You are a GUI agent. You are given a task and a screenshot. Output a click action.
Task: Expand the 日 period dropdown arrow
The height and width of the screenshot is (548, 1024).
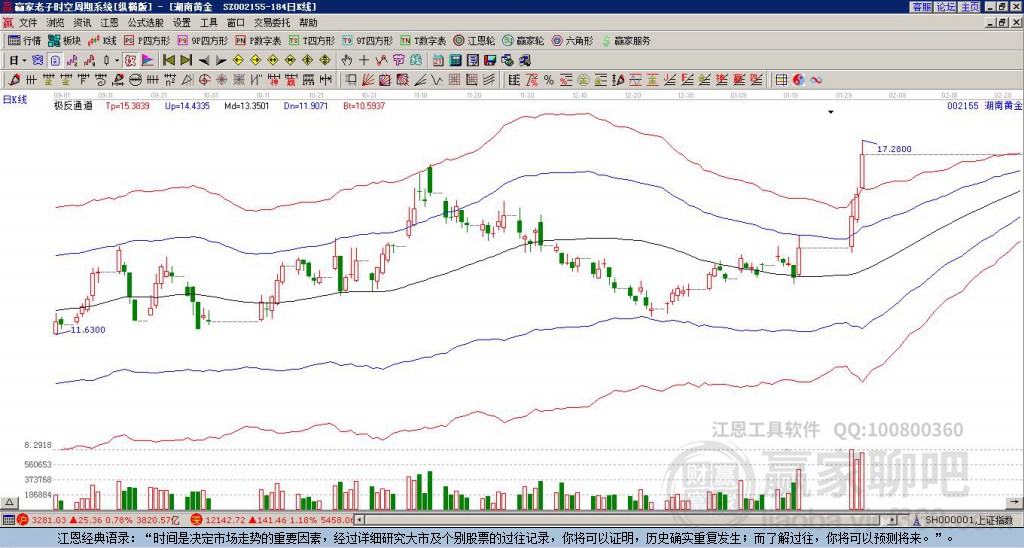point(25,60)
